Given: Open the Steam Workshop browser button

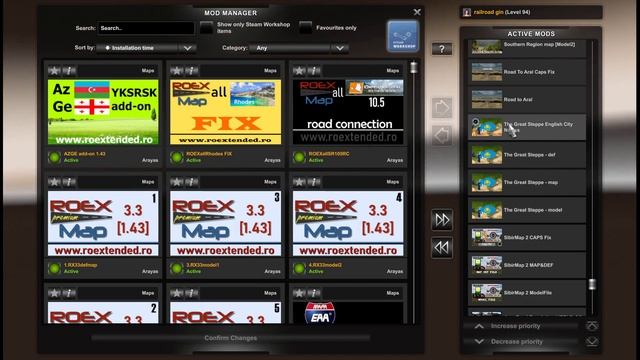Looking at the screenshot, I should coord(403,36).
